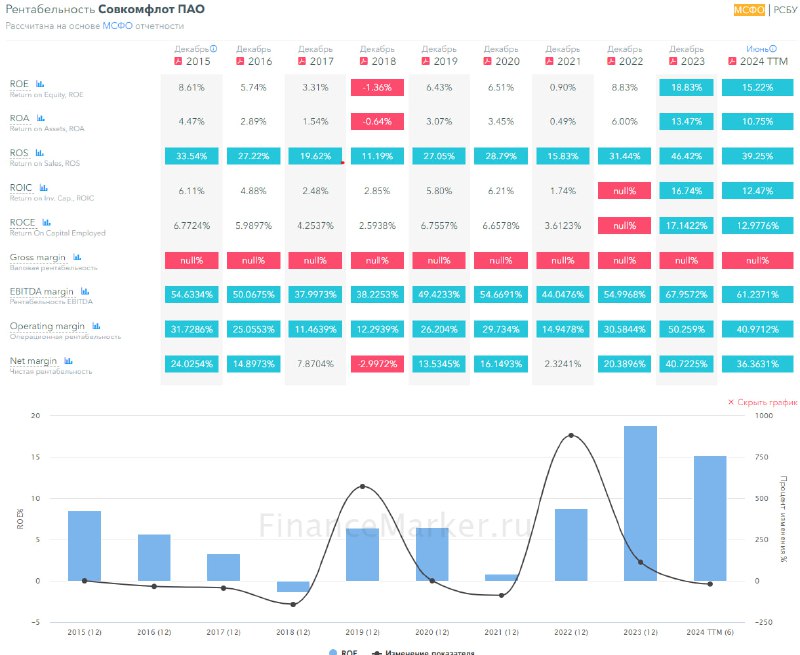Image resolution: width=800 pixels, height=655 pixels.
Task: Open the 2020 PDF report icon
Action: pos(488,61)
